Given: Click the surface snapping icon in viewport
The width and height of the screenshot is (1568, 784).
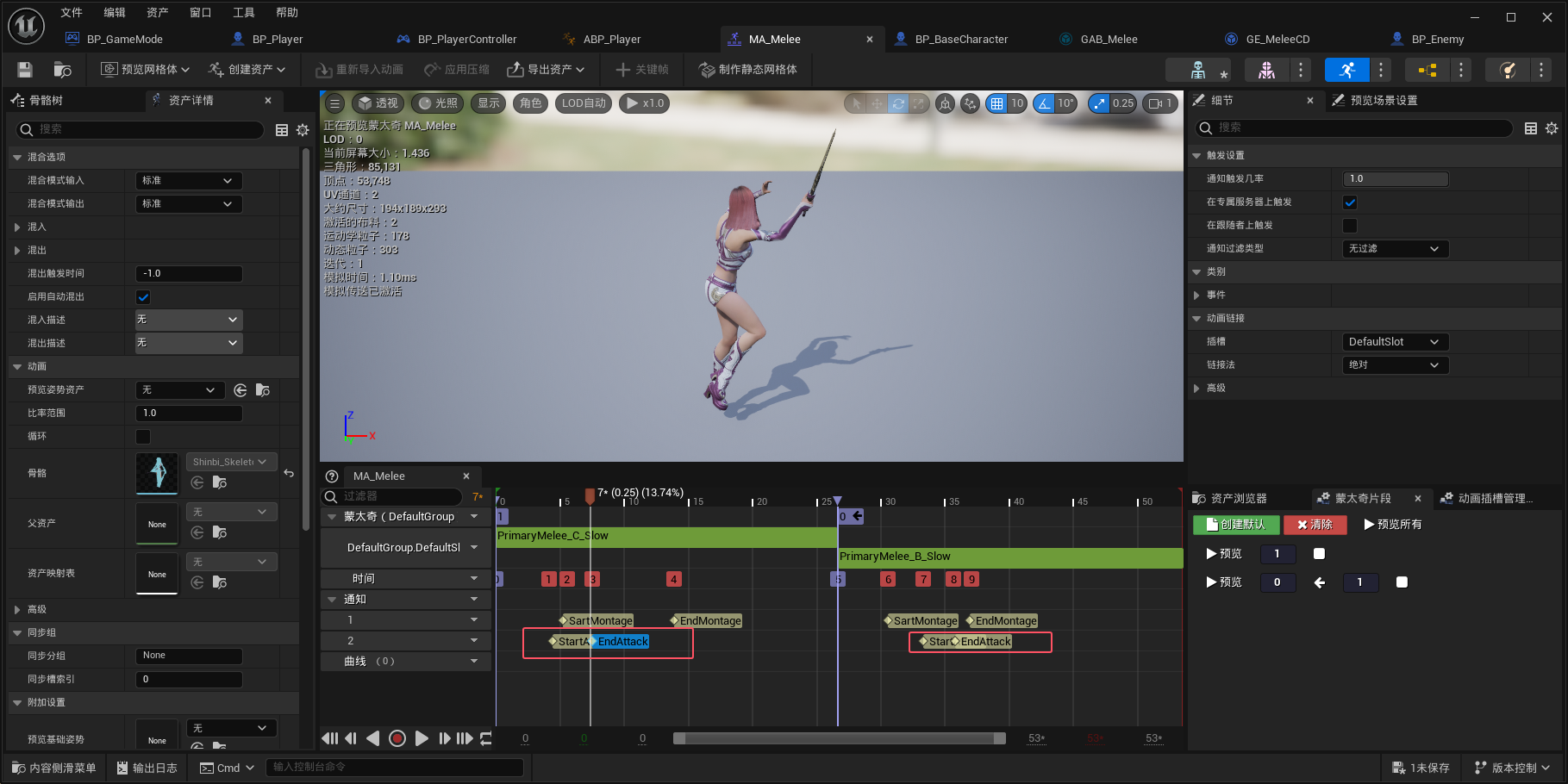Looking at the screenshot, I should point(971,103).
